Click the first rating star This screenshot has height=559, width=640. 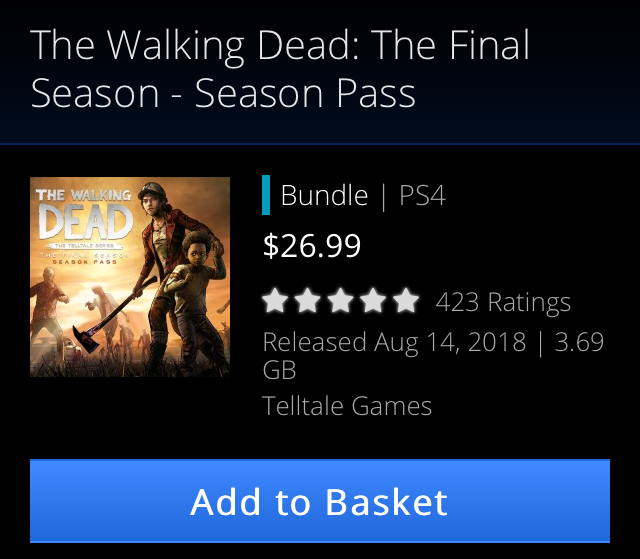pos(276,300)
